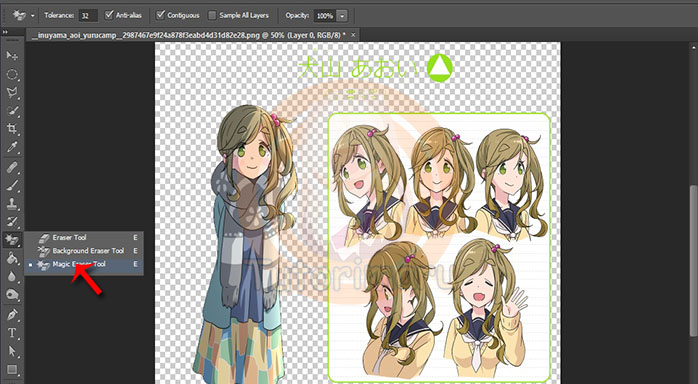The width and height of the screenshot is (698, 384).
Task: Select the Clone Stamp tool
Action: tap(12, 204)
